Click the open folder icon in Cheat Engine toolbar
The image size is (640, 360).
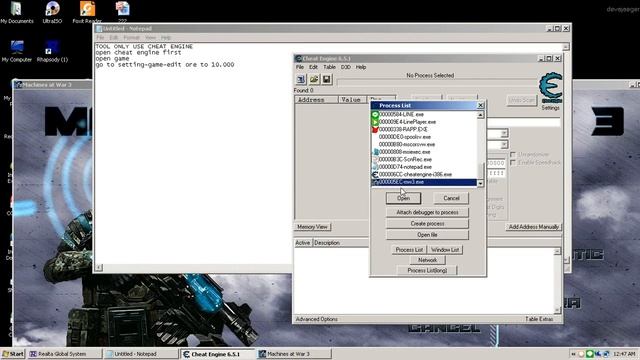click(x=314, y=79)
